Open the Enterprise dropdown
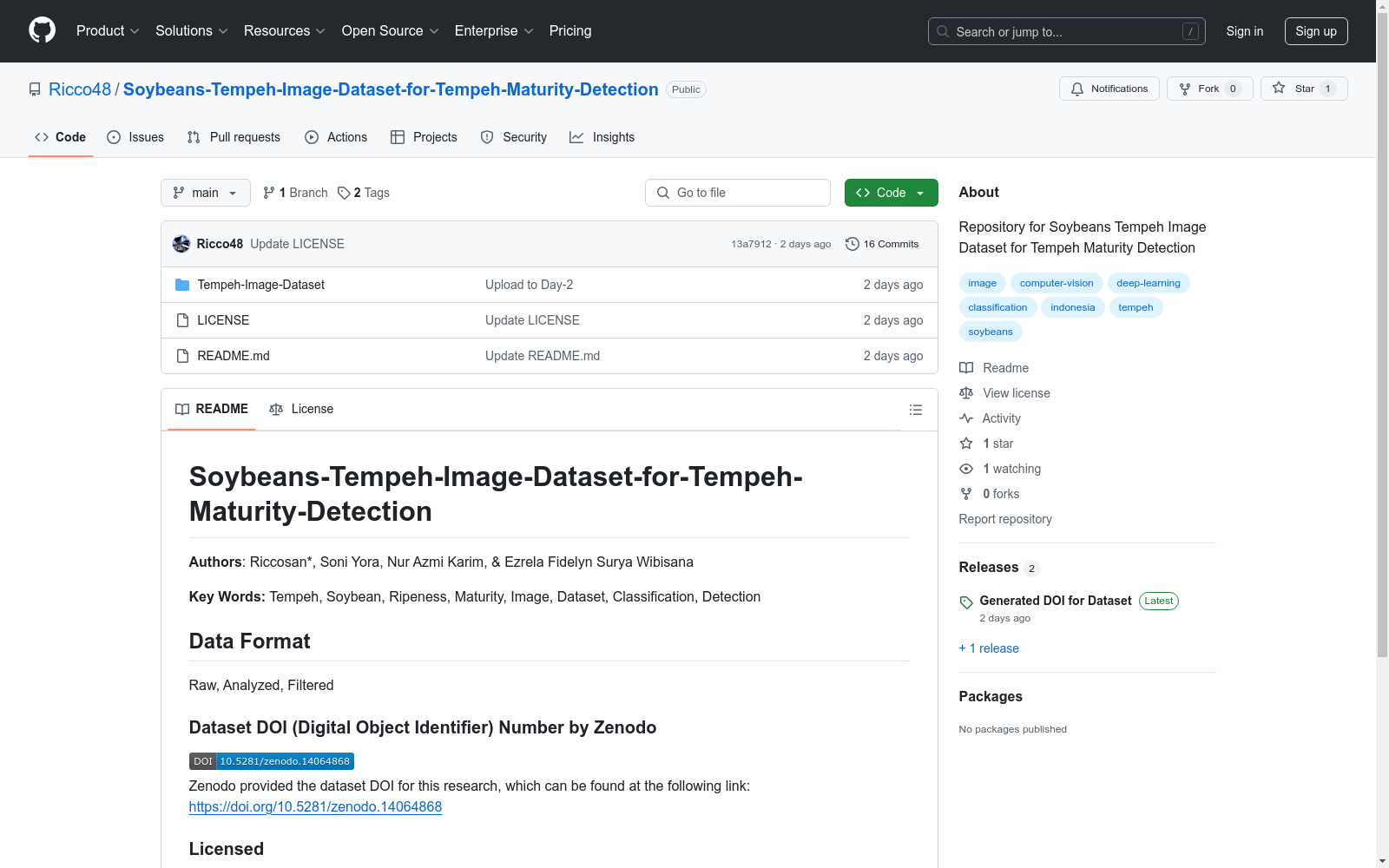The height and width of the screenshot is (868, 1389). (494, 30)
